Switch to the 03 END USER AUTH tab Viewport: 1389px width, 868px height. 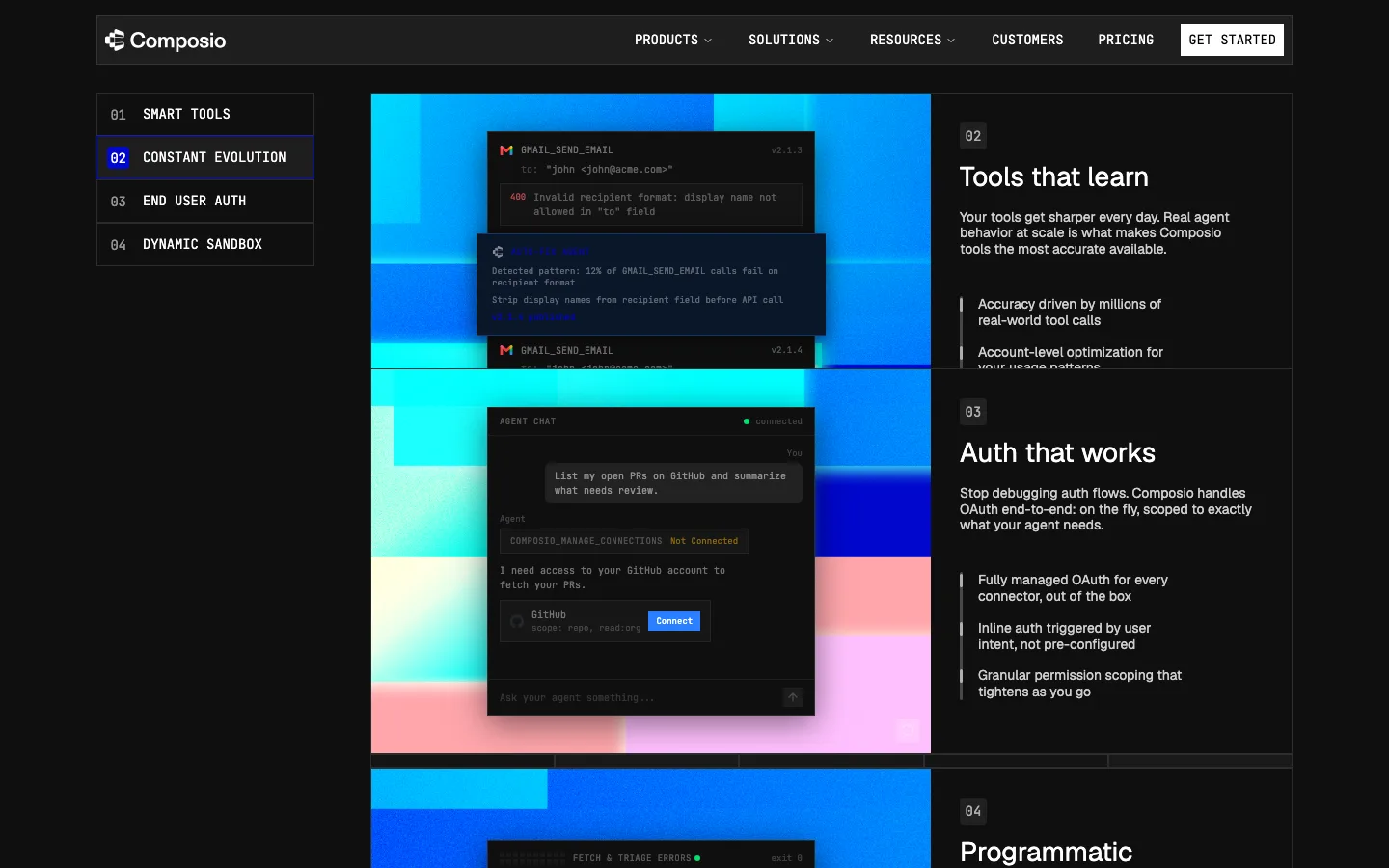click(205, 201)
